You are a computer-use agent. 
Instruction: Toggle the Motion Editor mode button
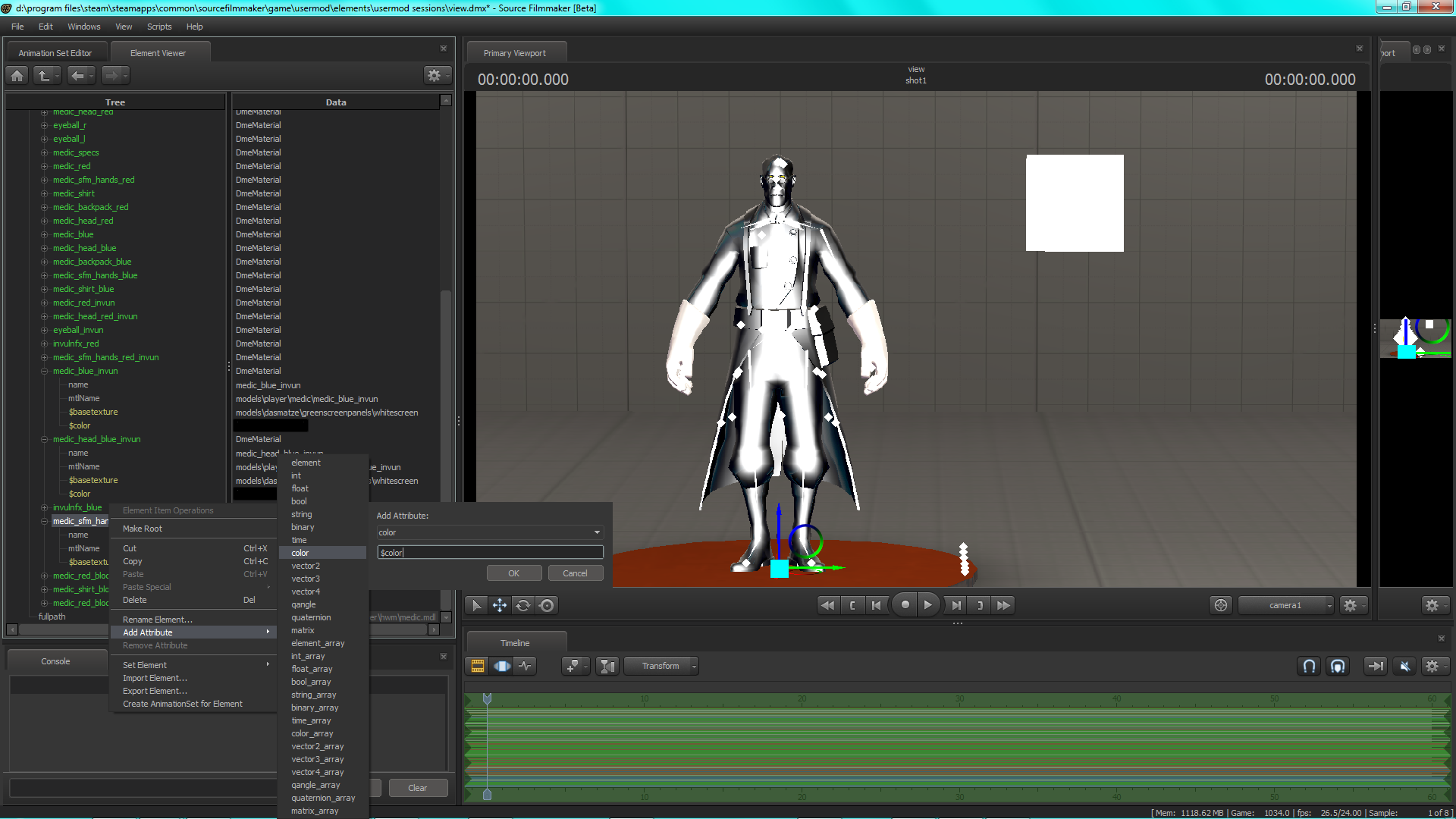pos(502,666)
